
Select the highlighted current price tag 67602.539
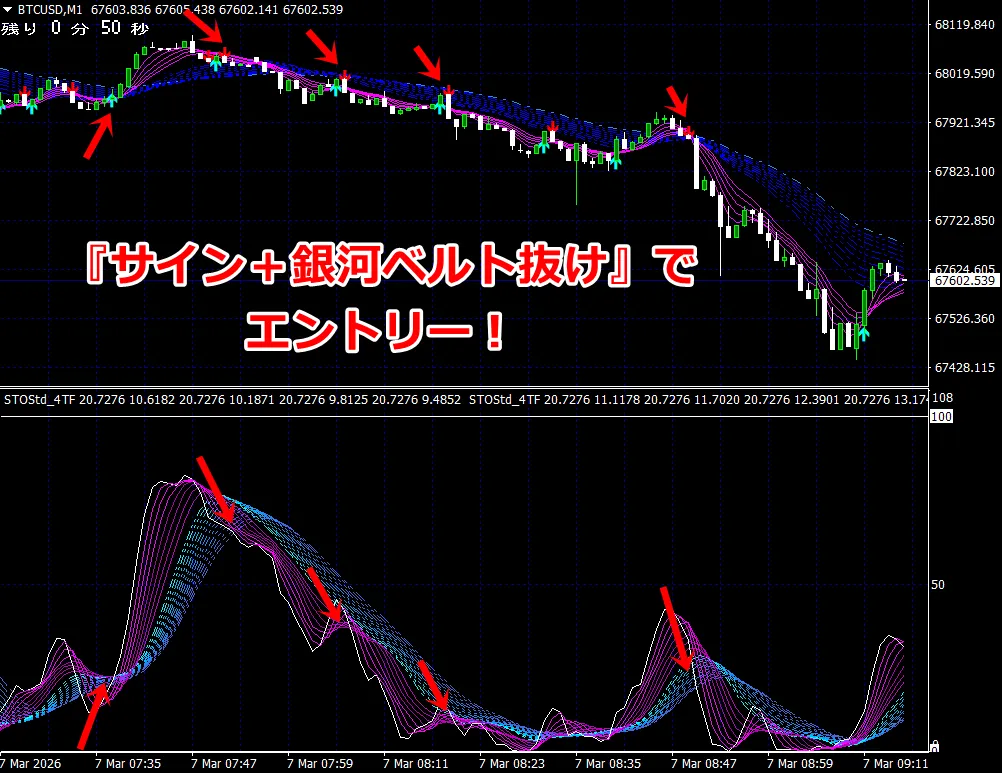[965, 281]
